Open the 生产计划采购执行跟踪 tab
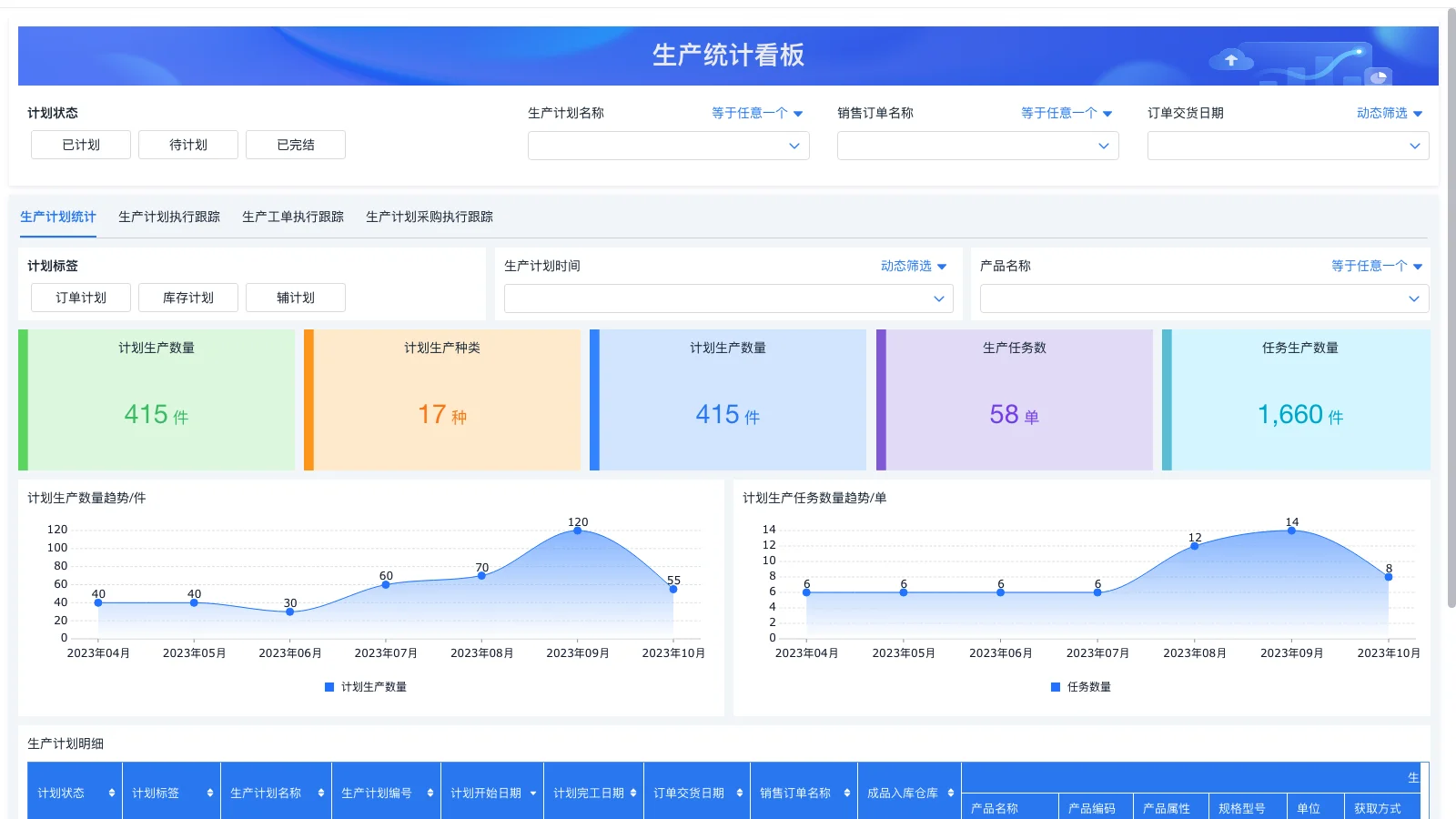1456x819 pixels. tap(428, 217)
